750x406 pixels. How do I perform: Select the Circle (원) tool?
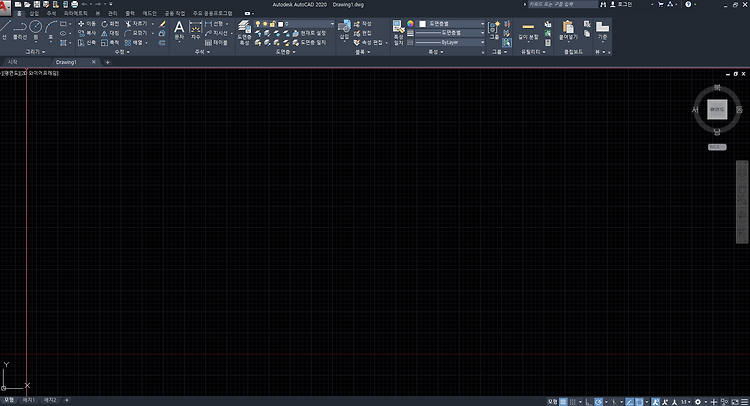point(36,30)
